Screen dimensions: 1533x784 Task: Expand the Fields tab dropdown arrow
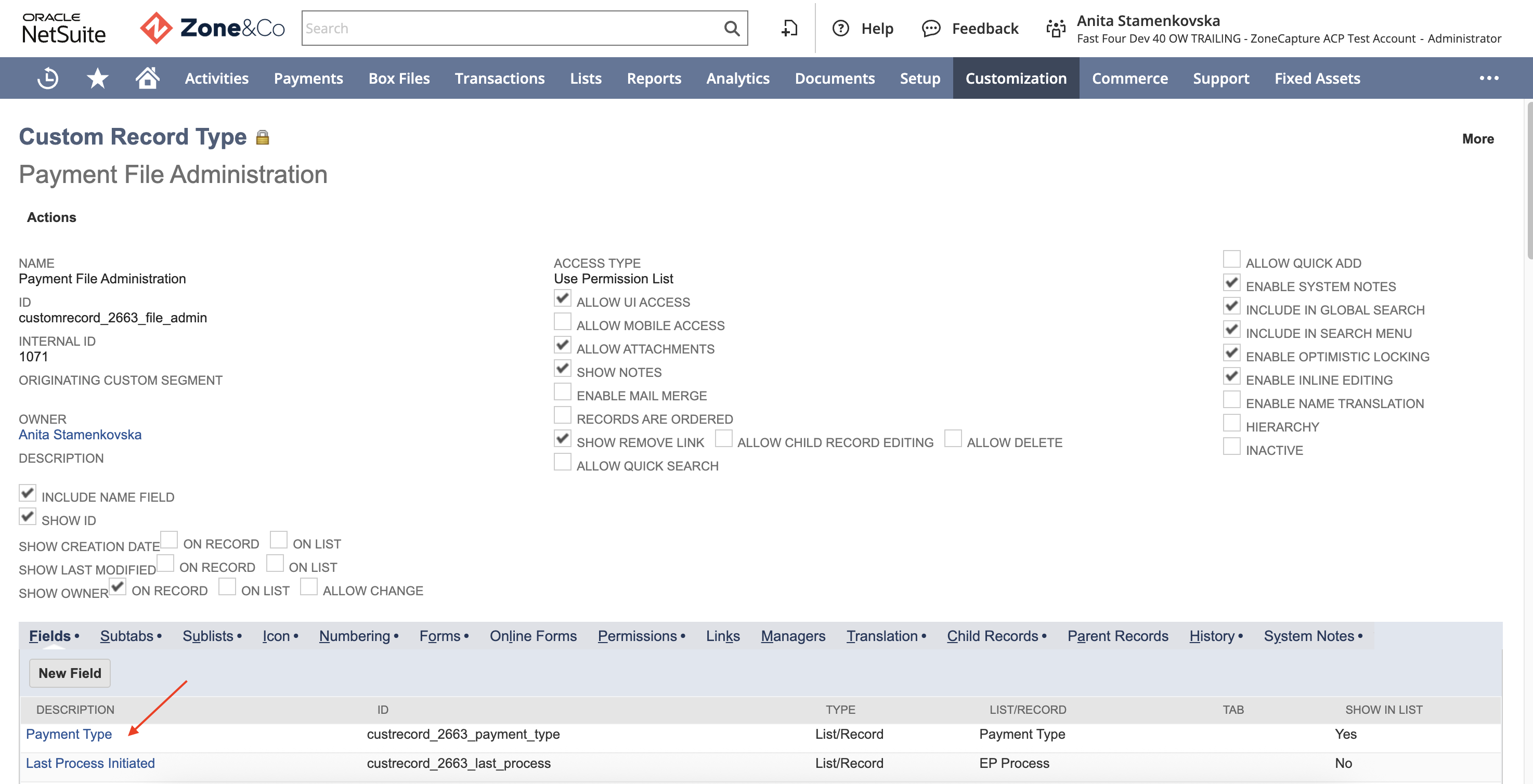coord(77,636)
